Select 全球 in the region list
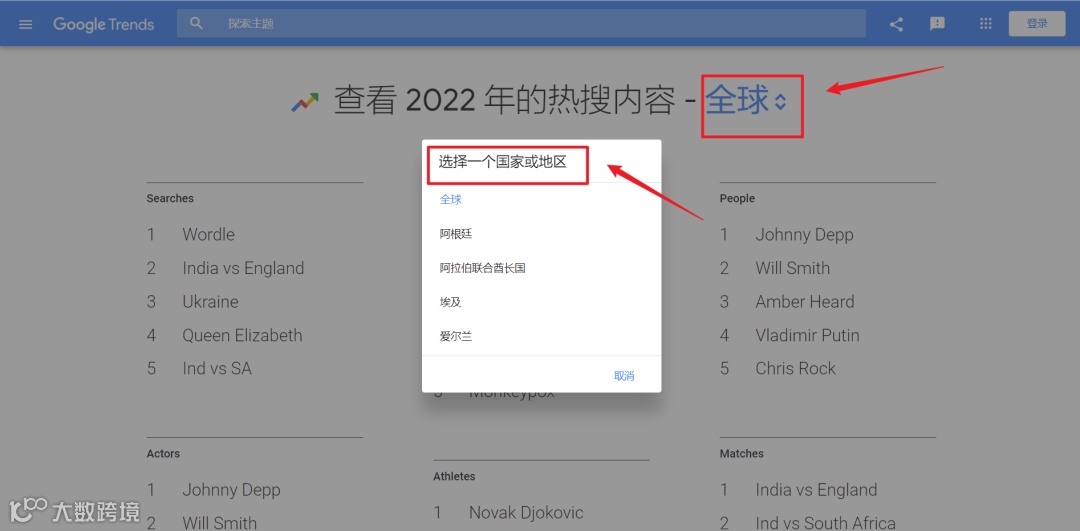The height and width of the screenshot is (531, 1080). (541, 200)
